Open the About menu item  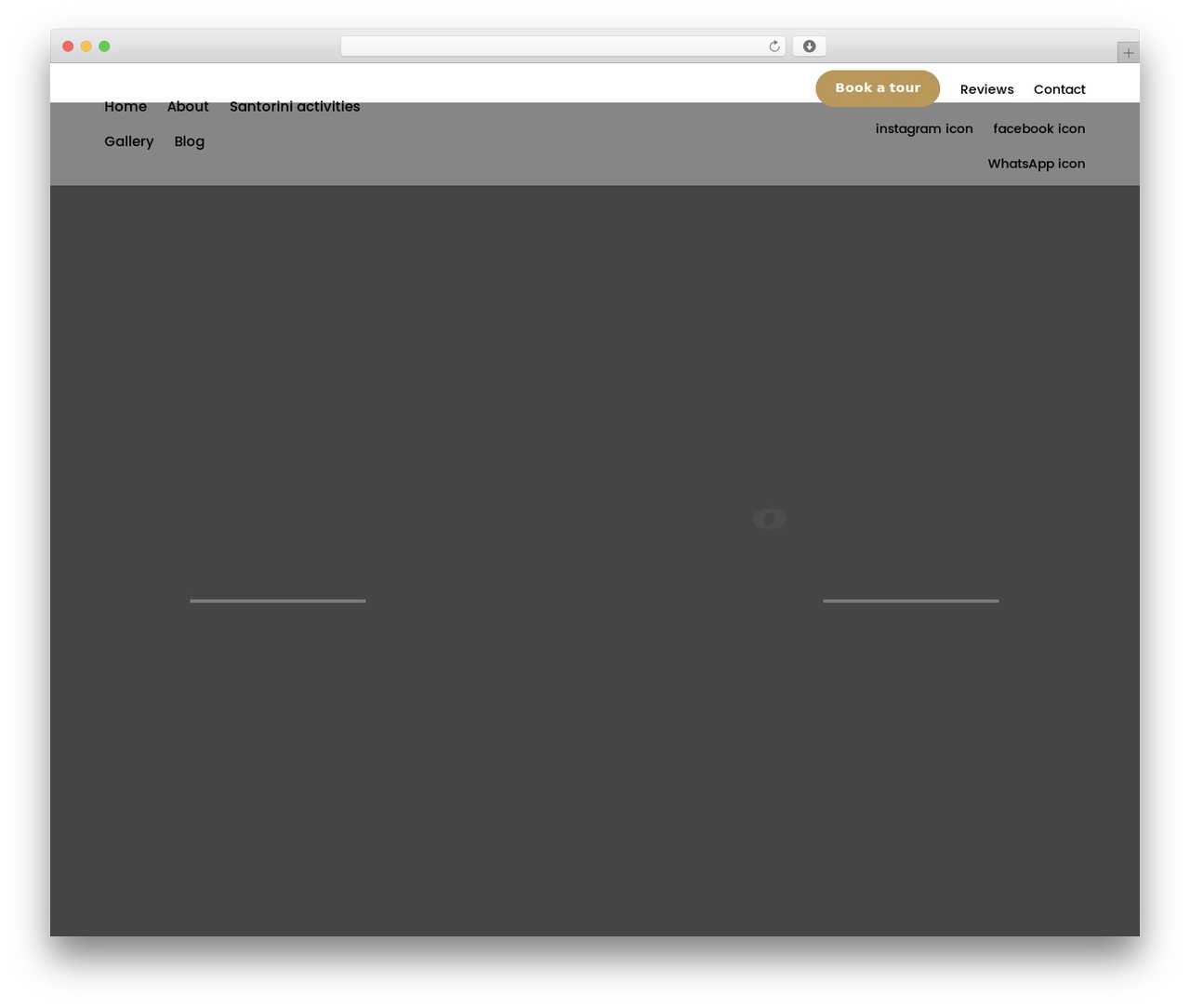(x=188, y=107)
